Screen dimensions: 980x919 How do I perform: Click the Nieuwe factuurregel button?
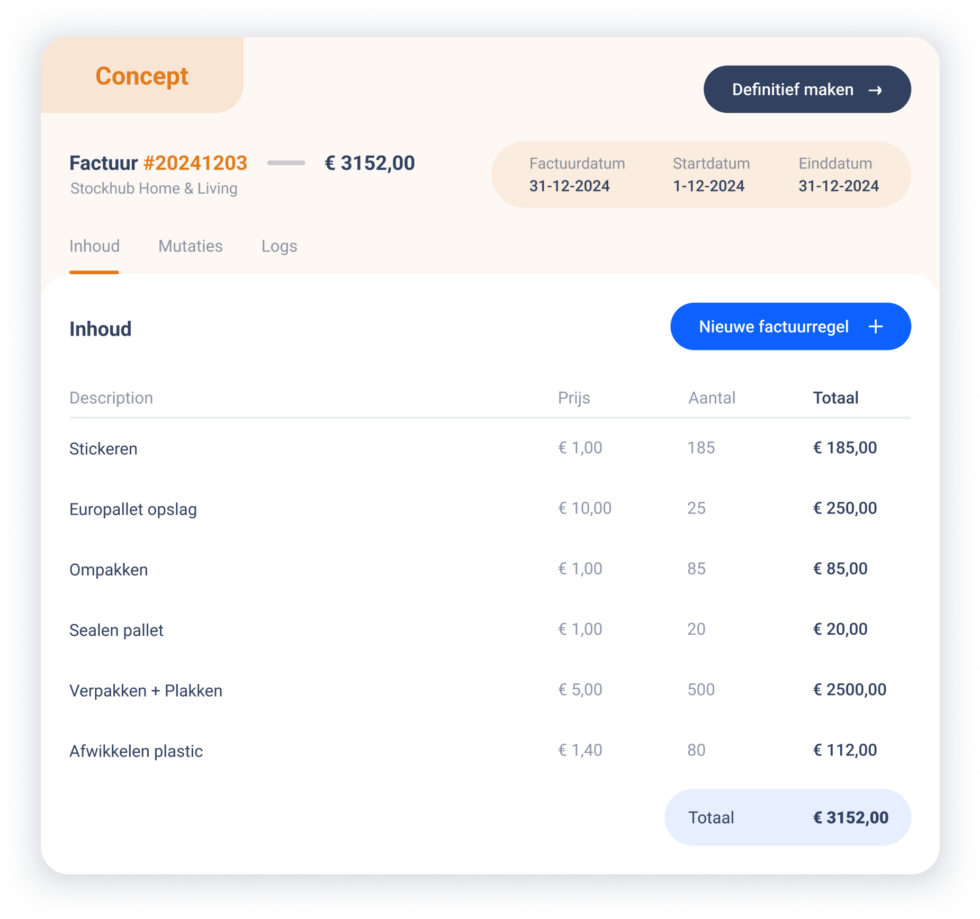[779, 326]
